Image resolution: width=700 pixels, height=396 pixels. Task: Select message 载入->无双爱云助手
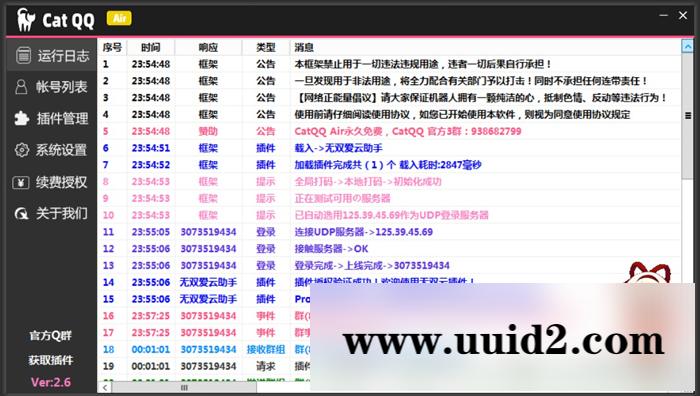[x=338, y=148]
